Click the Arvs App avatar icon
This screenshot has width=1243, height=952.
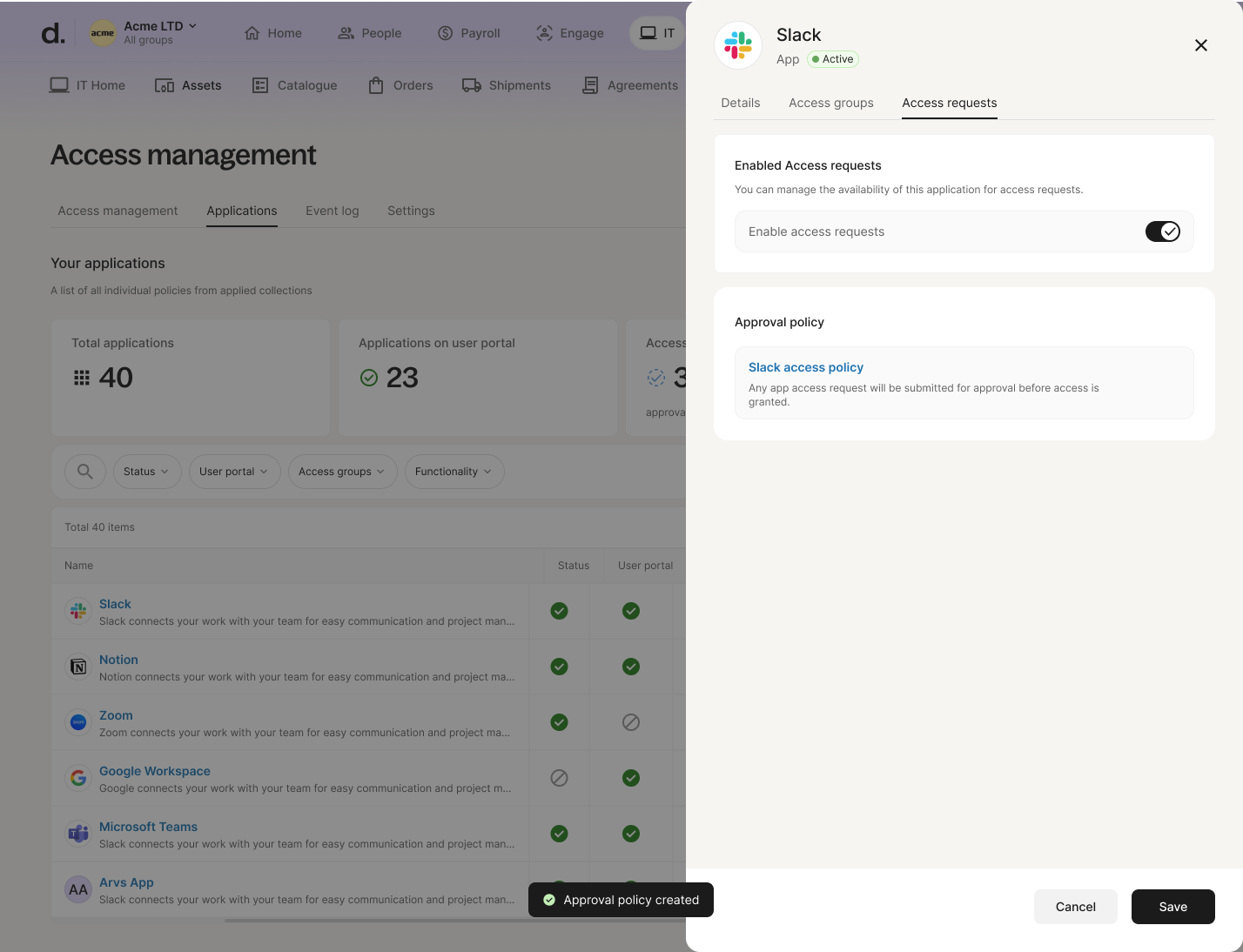pyautogui.click(x=78, y=889)
